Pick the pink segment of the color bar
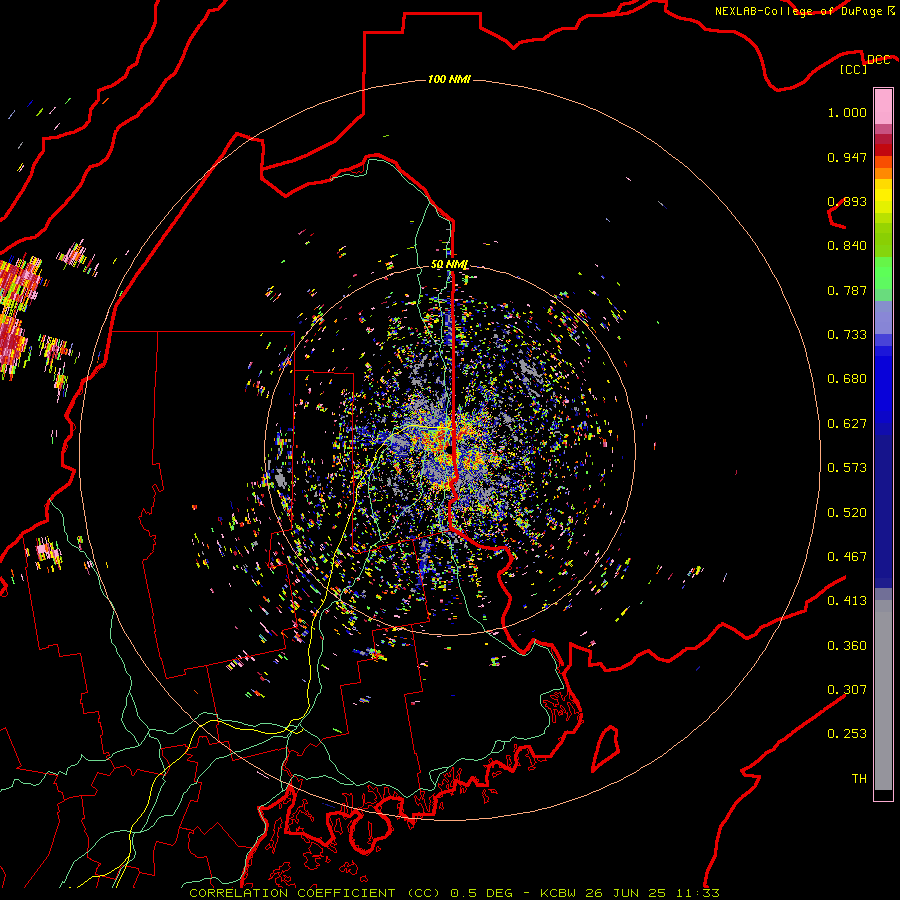 [x=883, y=106]
